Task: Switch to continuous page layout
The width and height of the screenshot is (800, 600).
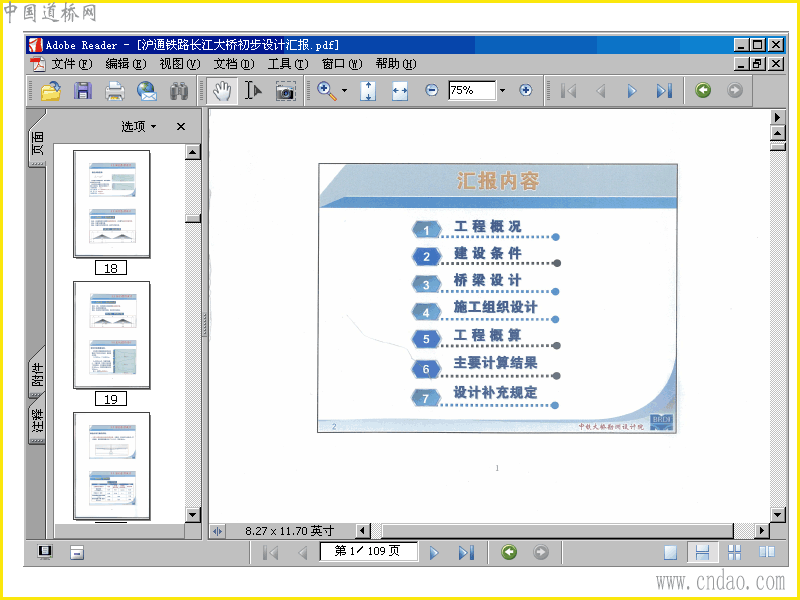Action: point(702,553)
